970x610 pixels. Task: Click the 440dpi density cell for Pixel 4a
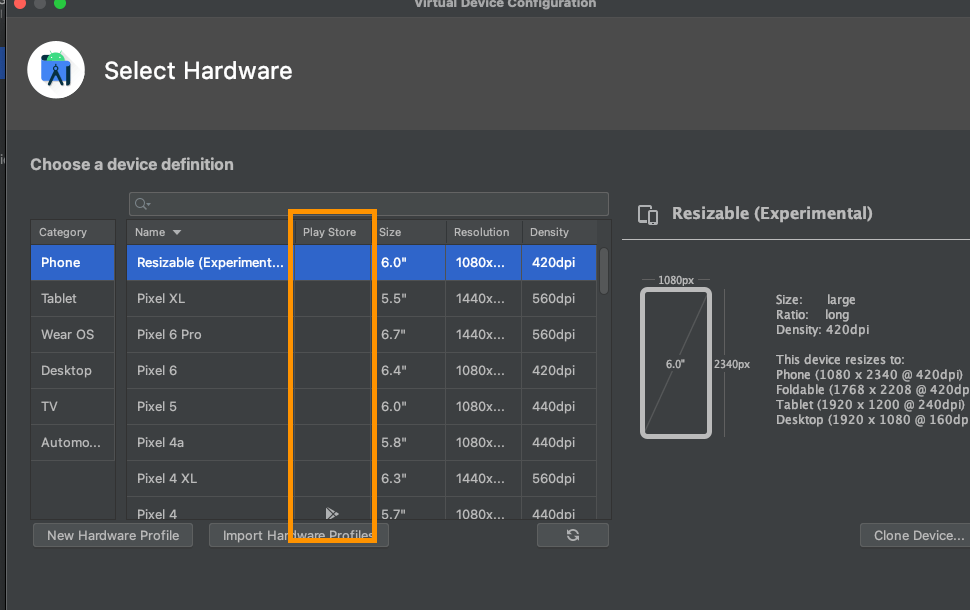click(x=559, y=442)
